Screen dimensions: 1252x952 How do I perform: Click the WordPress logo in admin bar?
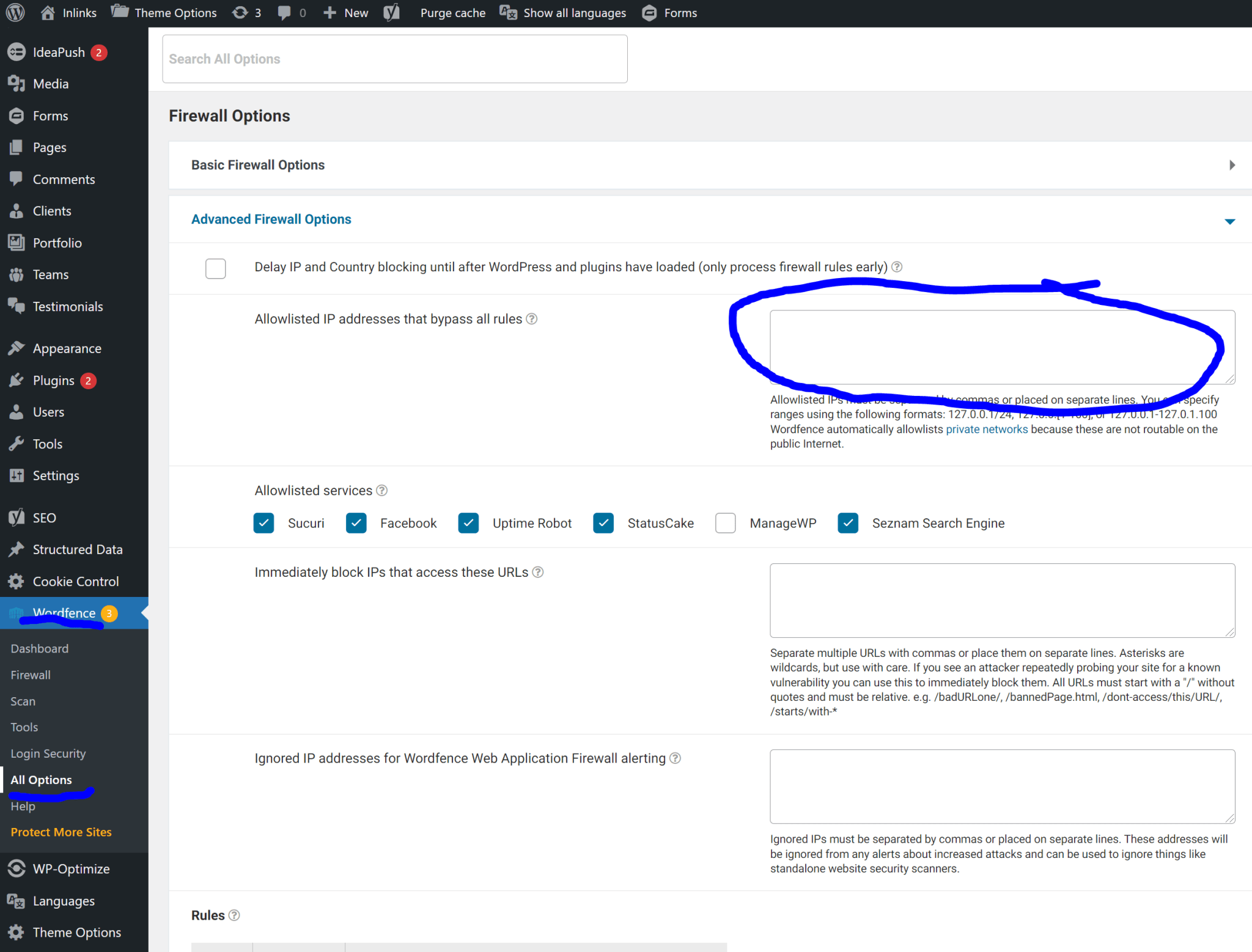pyautogui.click(x=15, y=12)
